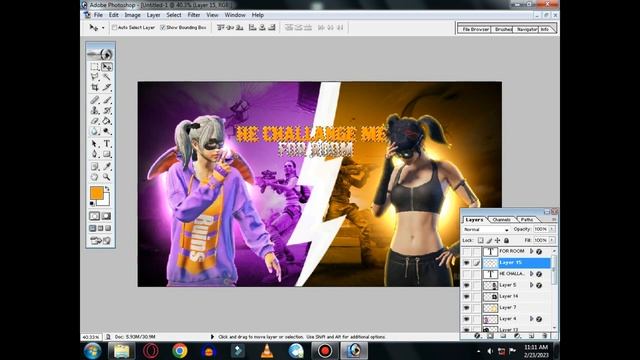Toggle lock all padlock icon
Screen dimensions: 640x360
tap(507, 240)
